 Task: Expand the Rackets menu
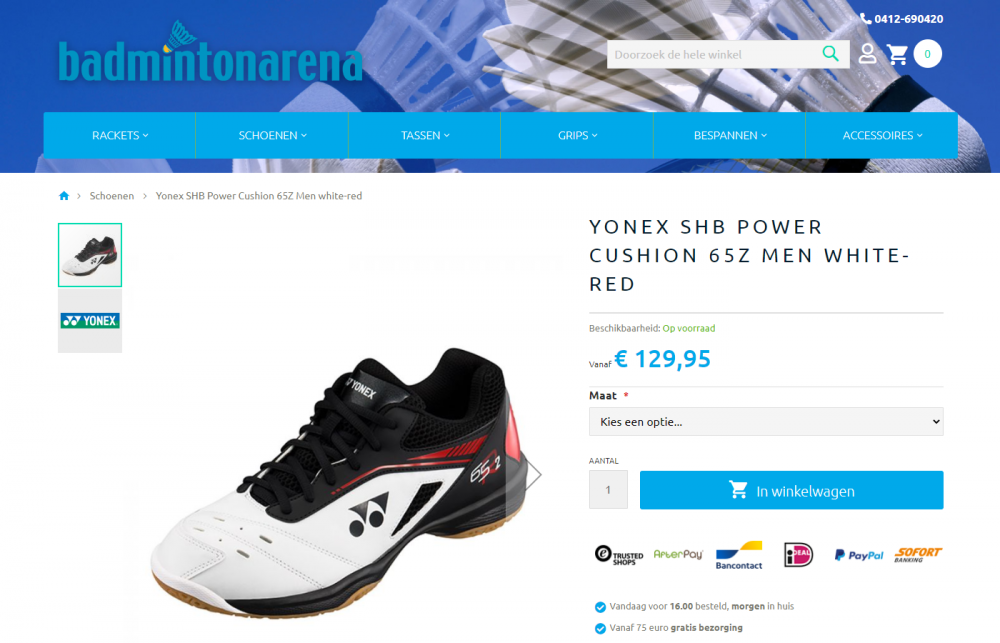[119, 135]
